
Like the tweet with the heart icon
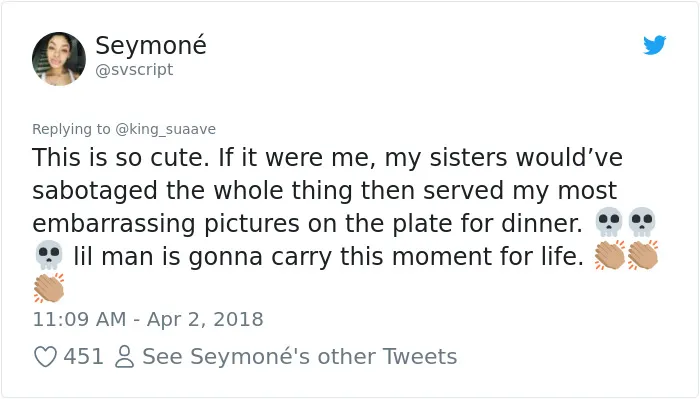(46, 357)
